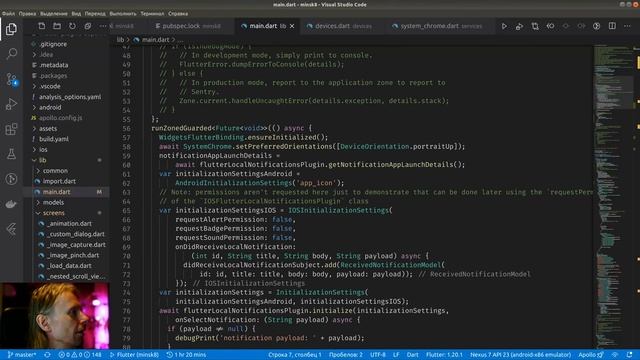Open the Docker whale view
The image size is (640, 360).
pyautogui.click(x=11, y=204)
